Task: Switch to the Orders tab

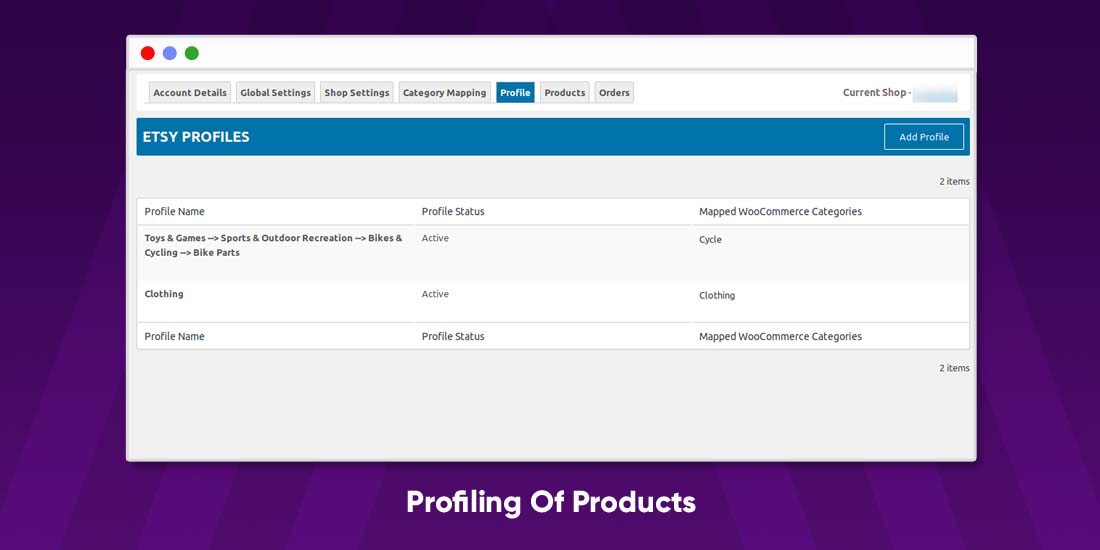Action: pyautogui.click(x=614, y=93)
